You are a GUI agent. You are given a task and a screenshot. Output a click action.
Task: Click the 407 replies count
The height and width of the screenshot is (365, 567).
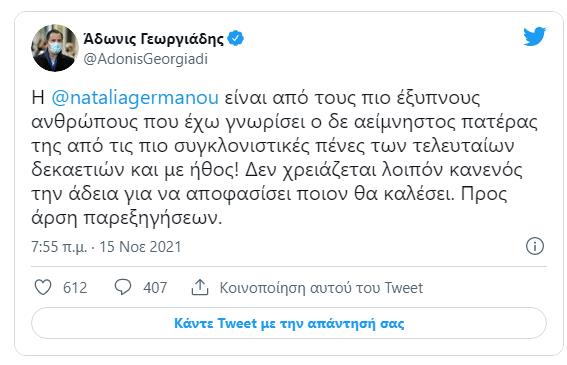[155, 288]
